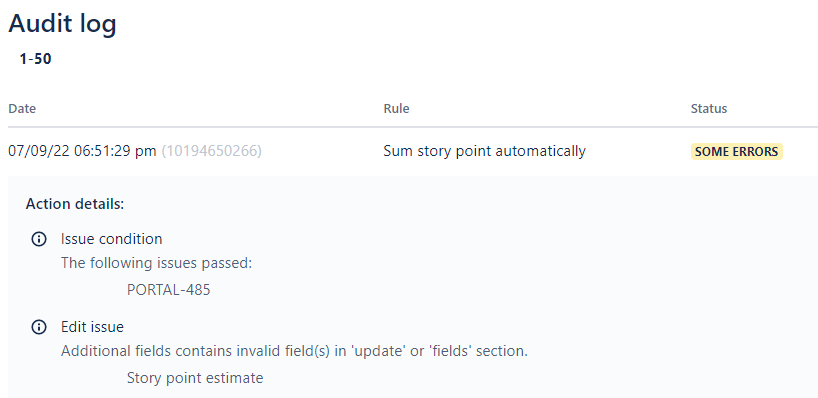The height and width of the screenshot is (398, 818).
Task: Click the 'The following issues passed' text
Action: coord(157,263)
